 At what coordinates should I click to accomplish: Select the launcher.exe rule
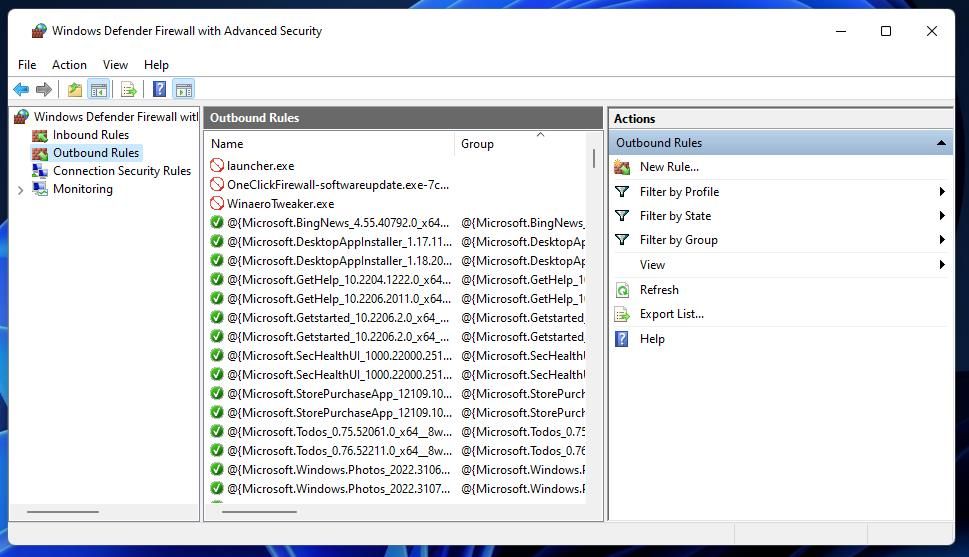[x=260, y=166]
